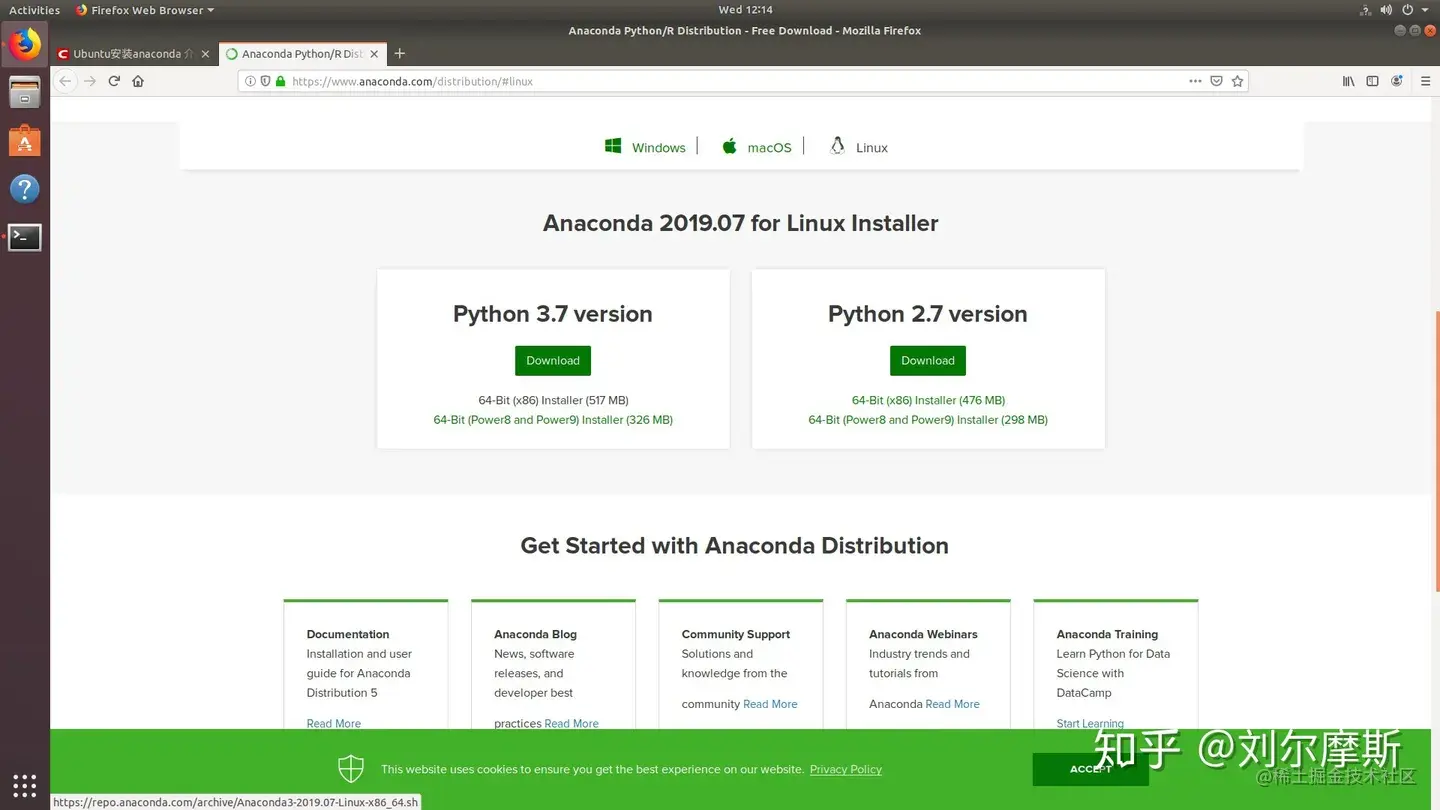
Task: Launch Ubuntu Software from the dock
Action: point(25,141)
